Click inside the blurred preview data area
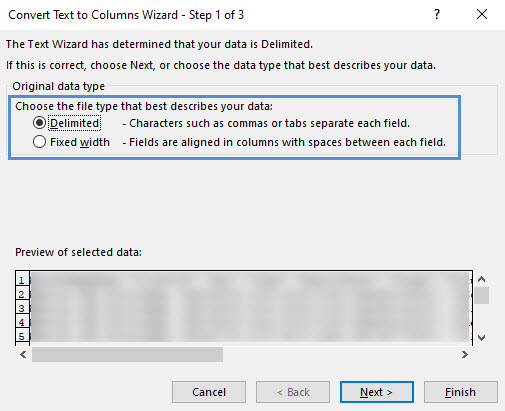This screenshot has width=505, height=411. tap(250, 307)
